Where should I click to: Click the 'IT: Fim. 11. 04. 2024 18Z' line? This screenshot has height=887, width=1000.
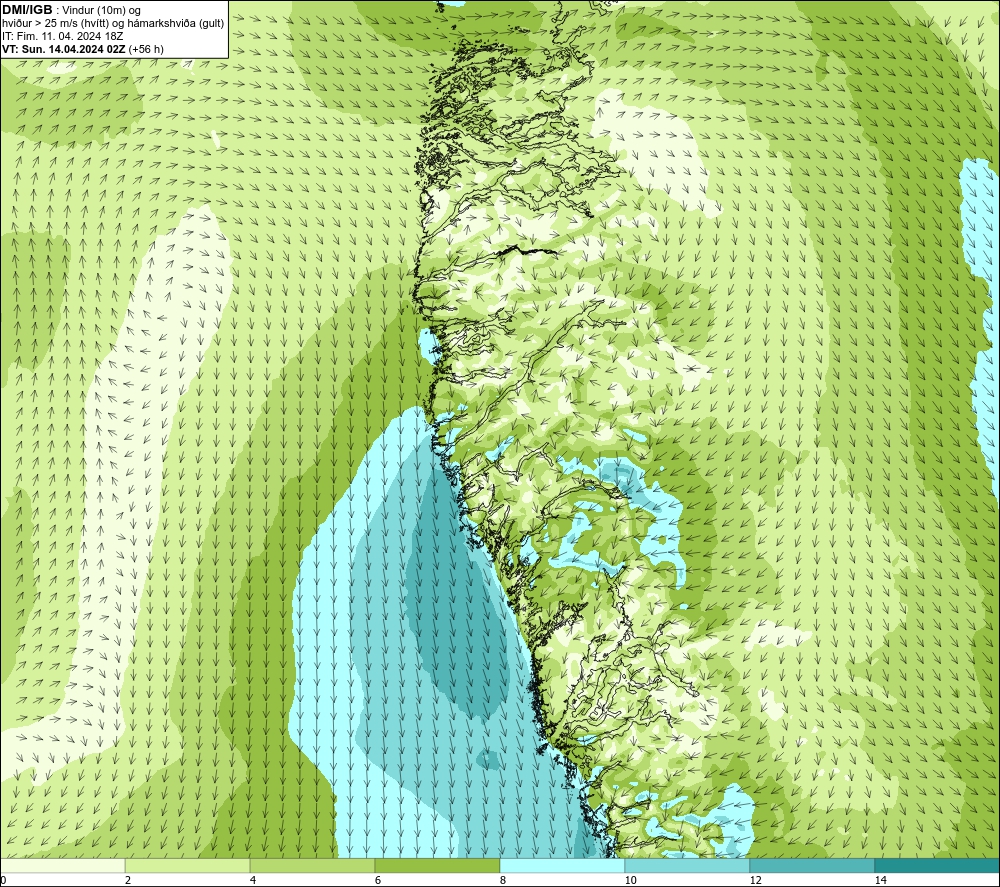pos(62,36)
